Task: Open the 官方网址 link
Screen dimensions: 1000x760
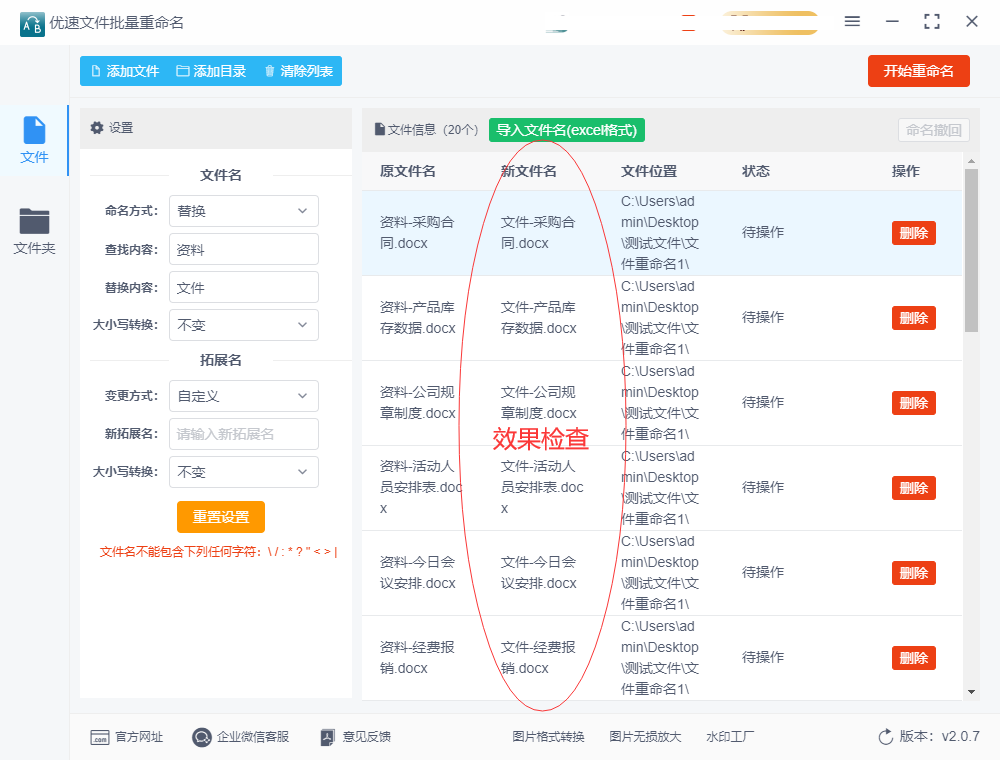Action: click(127, 737)
